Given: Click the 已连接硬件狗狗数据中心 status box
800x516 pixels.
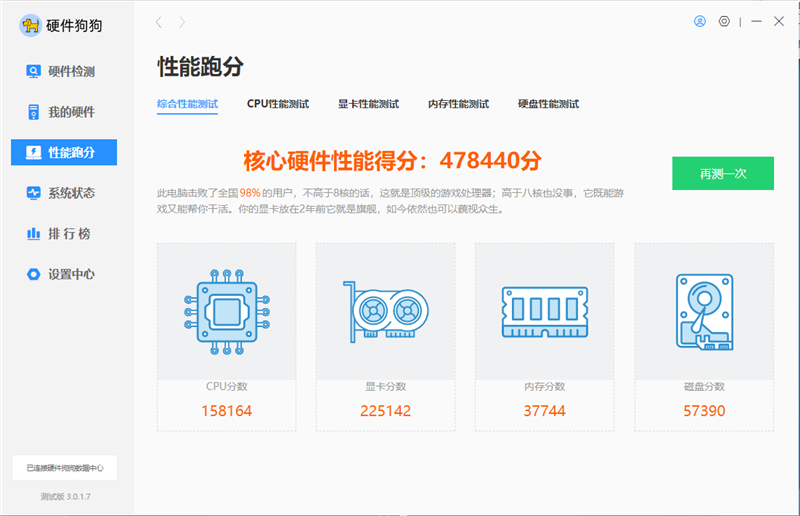Looking at the screenshot, I should tap(65, 468).
